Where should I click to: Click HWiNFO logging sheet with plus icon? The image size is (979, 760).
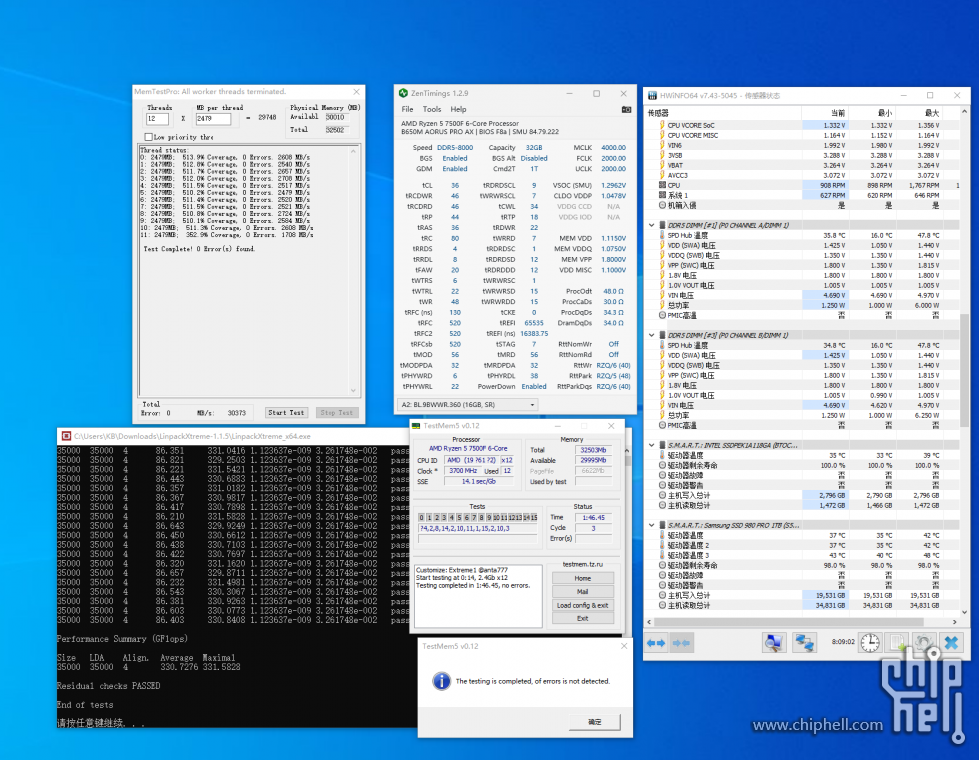[897, 643]
